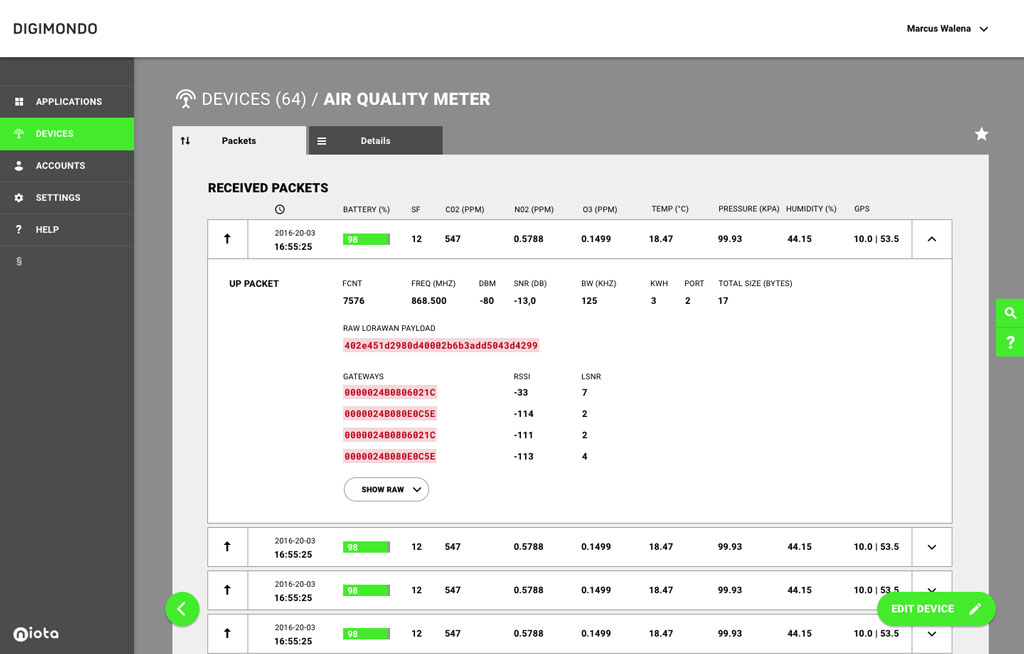Image resolution: width=1024 pixels, height=654 pixels.
Task: Collapse the expanded first packet row
Action: [x=932, y=239]
